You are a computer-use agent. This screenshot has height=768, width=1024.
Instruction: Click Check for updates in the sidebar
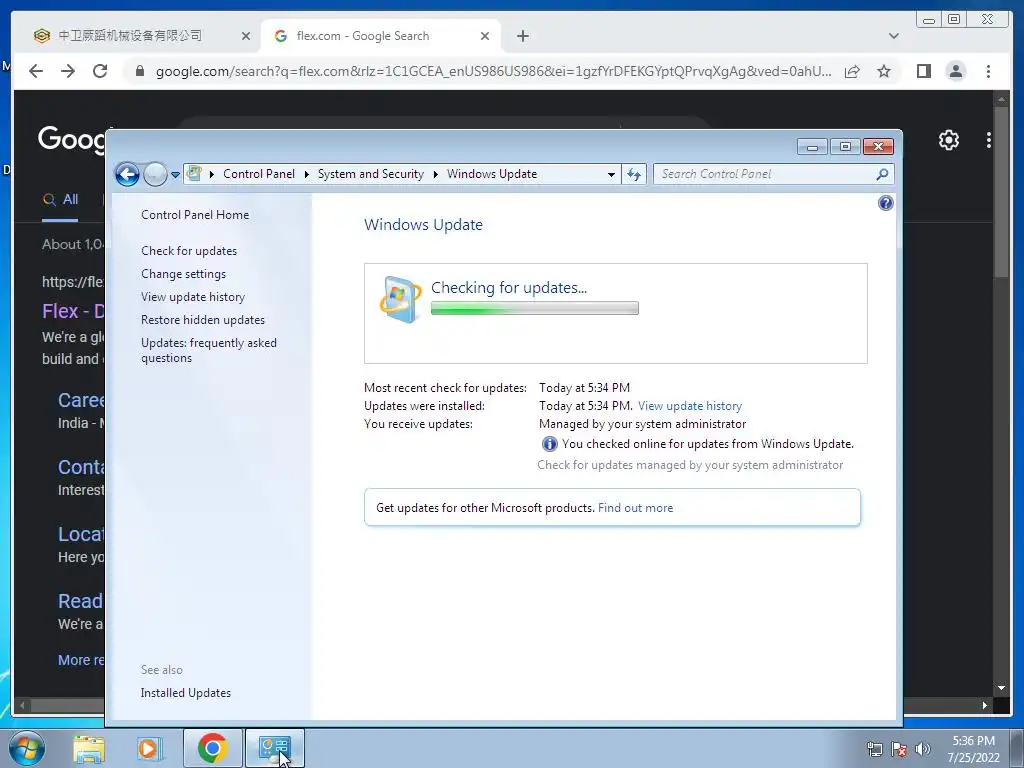[189, 251]
